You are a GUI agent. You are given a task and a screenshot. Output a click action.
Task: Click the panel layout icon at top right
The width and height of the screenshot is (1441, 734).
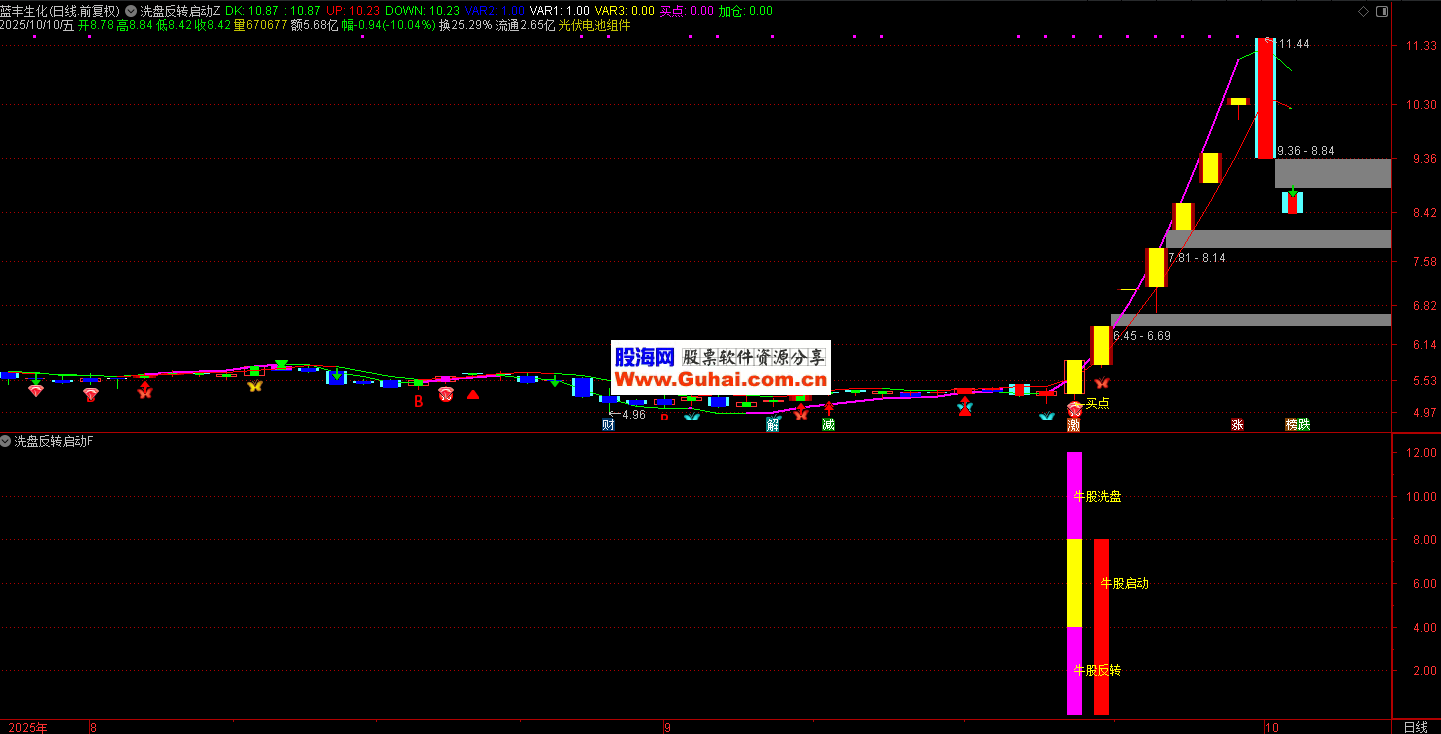point(1382,11)
